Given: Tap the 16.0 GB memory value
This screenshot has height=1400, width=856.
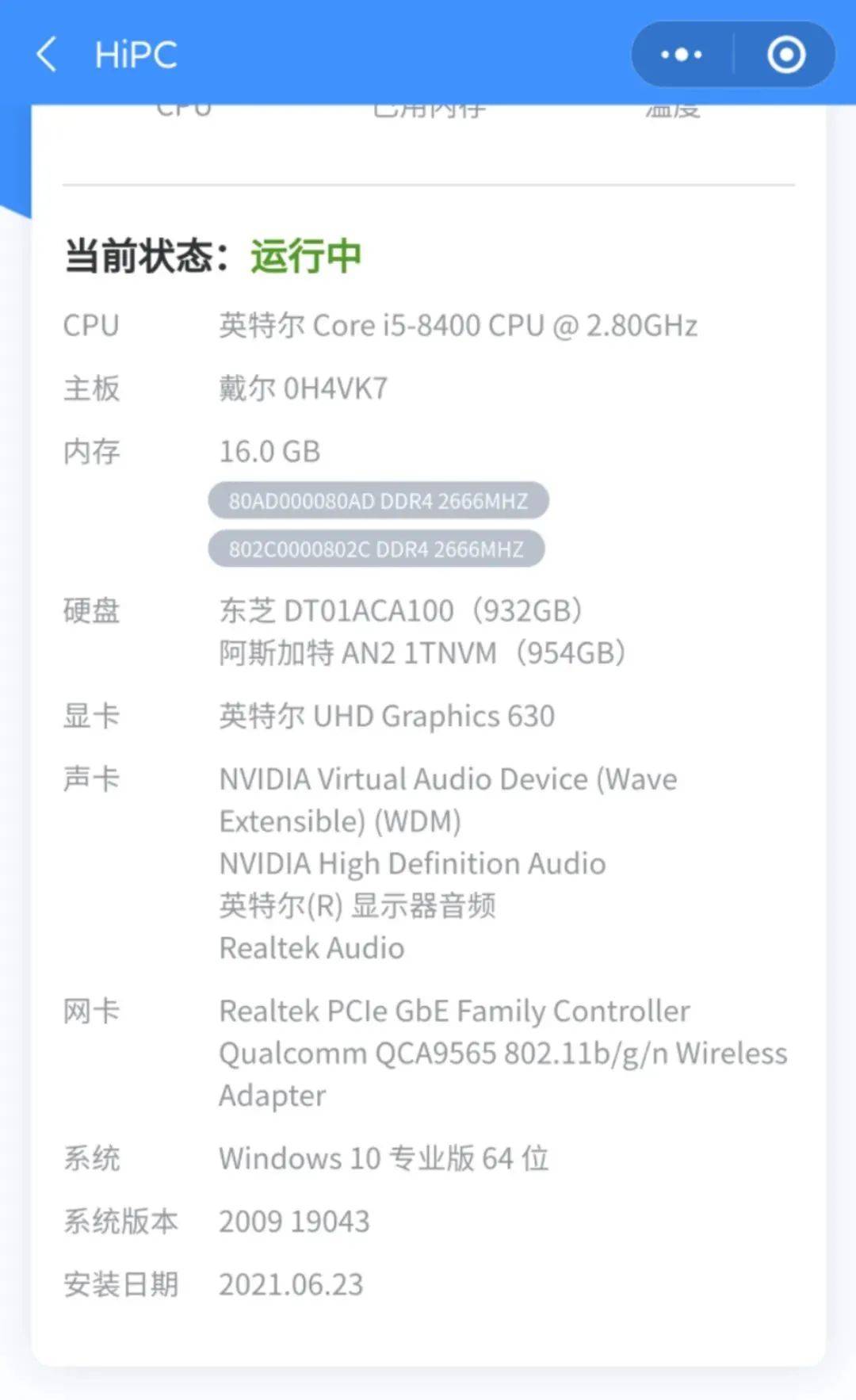Looking at the screenshot, I should [x=269, y=452].
